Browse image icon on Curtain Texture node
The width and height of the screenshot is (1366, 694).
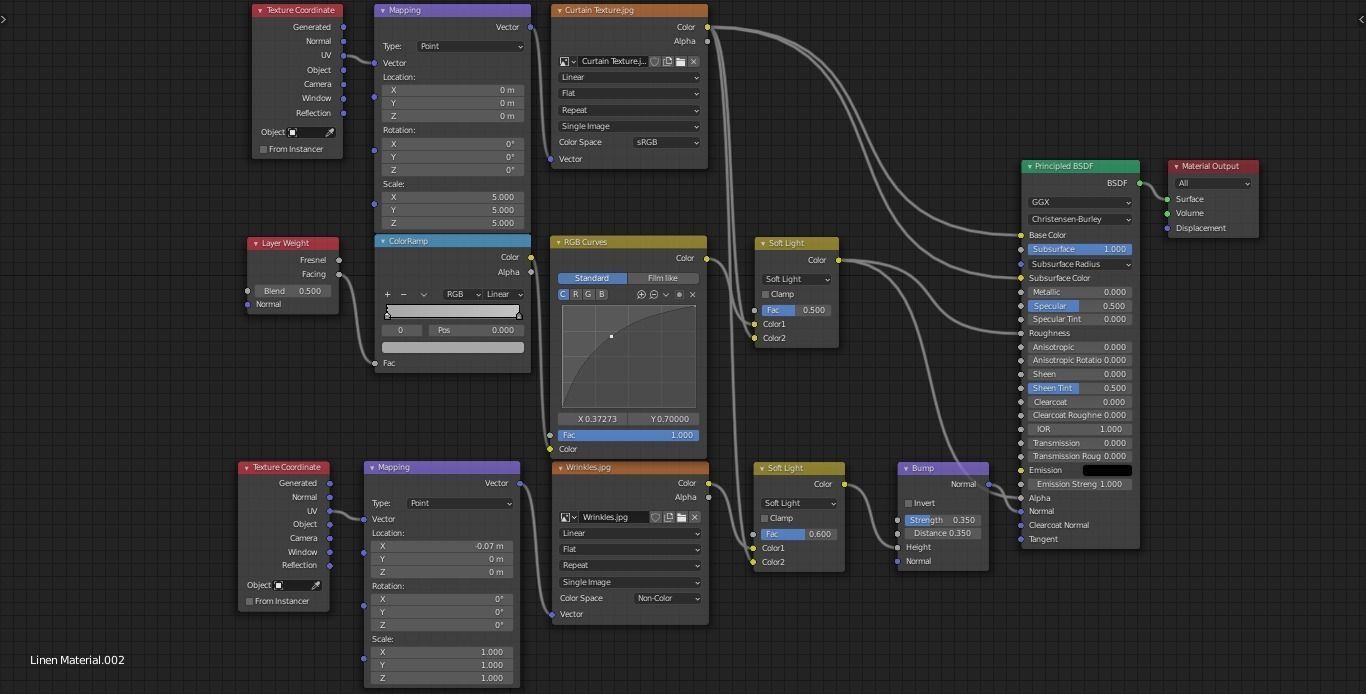click(567, 62)
